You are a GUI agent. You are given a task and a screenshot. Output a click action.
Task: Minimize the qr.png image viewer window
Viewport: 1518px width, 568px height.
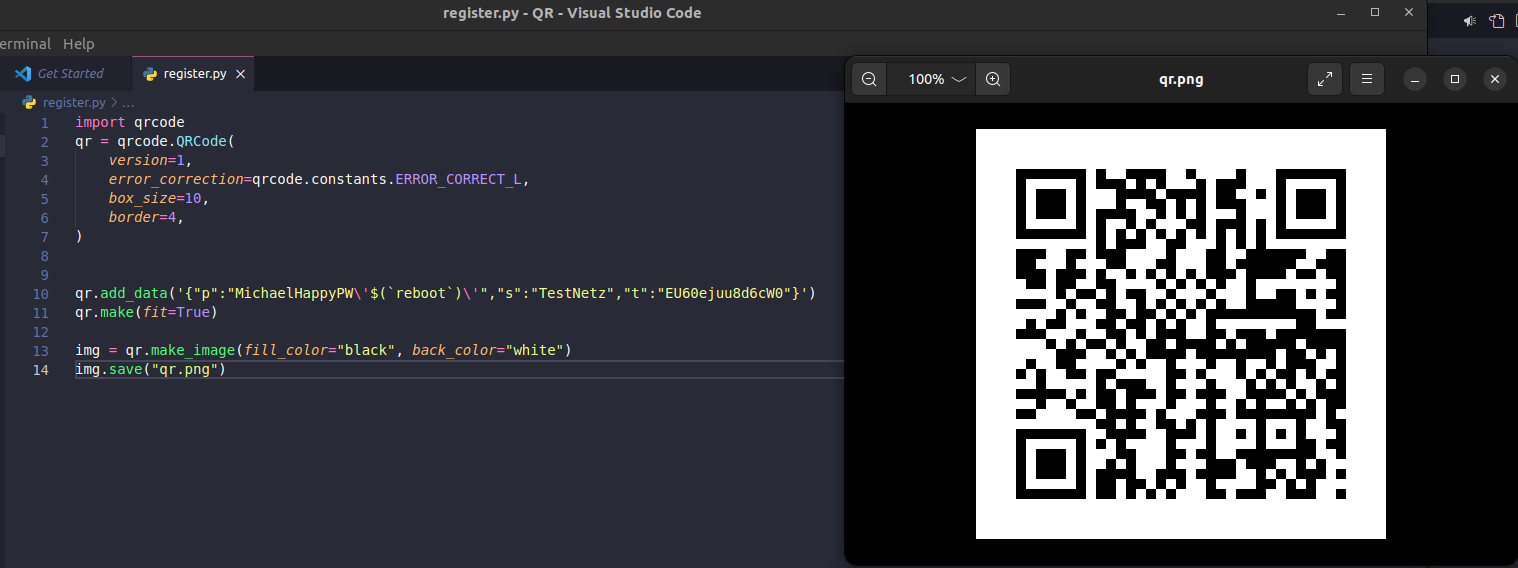(x=1415, y=79)
